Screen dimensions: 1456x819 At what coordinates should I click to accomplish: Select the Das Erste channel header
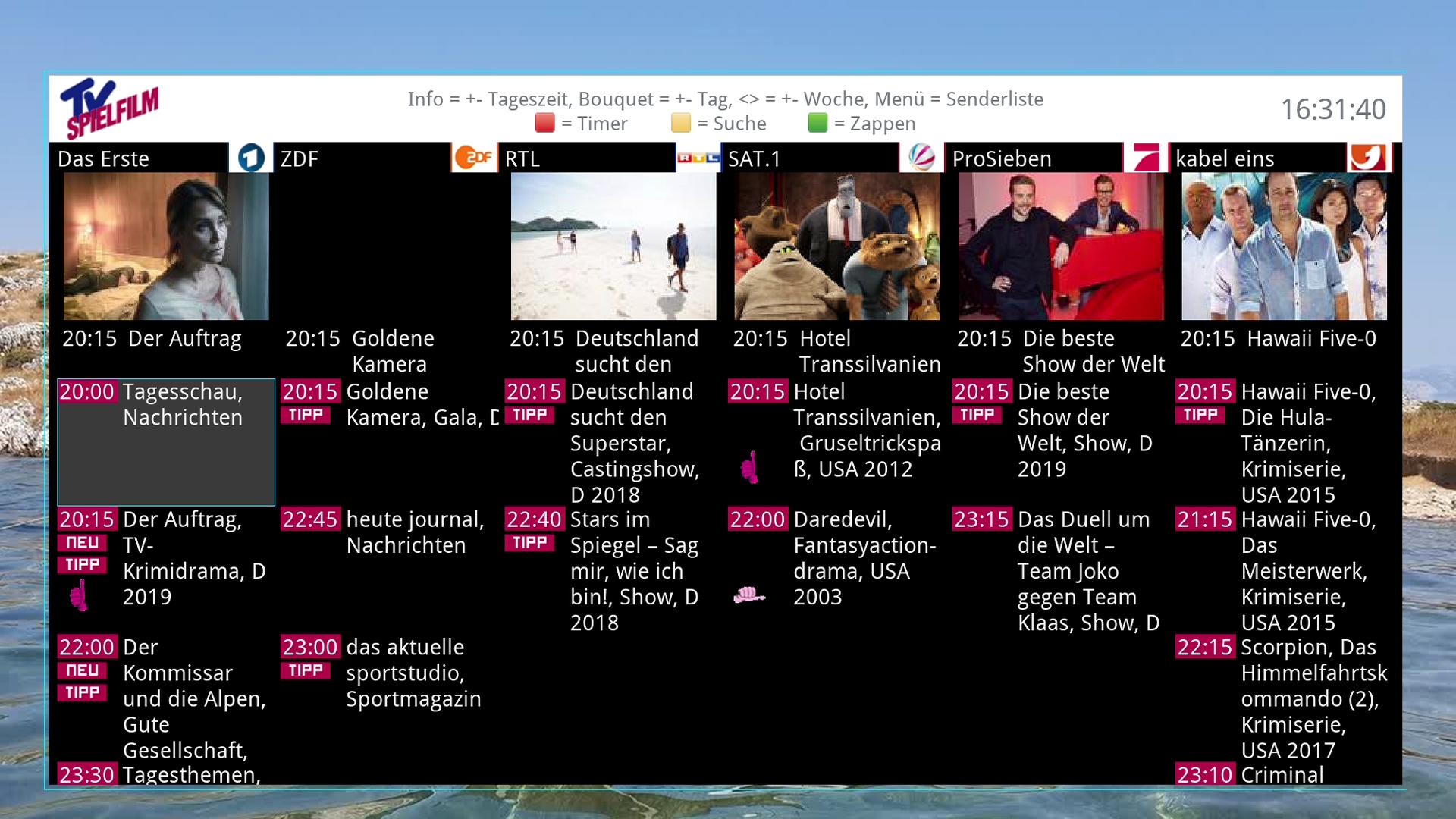(x=165, y=158)
